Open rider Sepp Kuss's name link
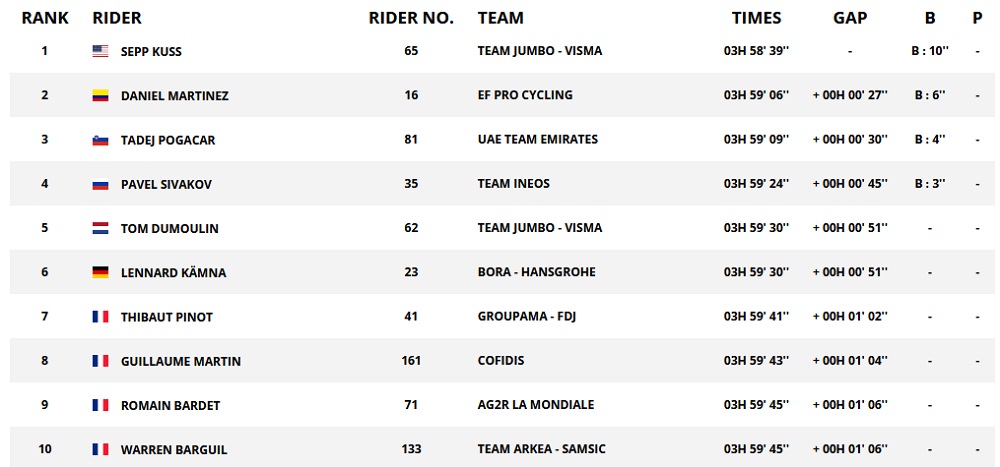Viewport: 1000px width, 467px height. tap(151, 51)
